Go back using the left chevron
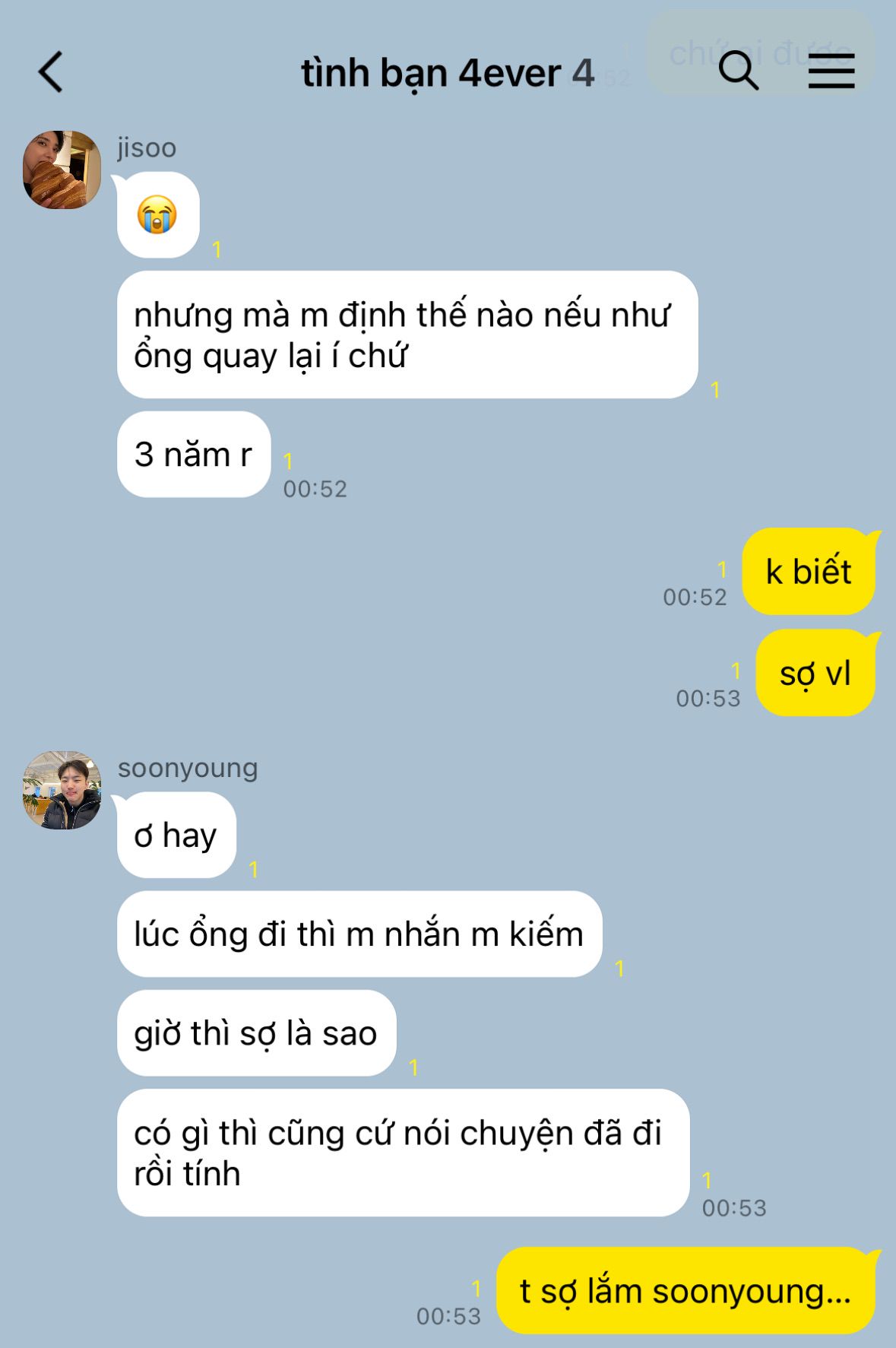This screenshot has height=1348, width=896. 51,73
